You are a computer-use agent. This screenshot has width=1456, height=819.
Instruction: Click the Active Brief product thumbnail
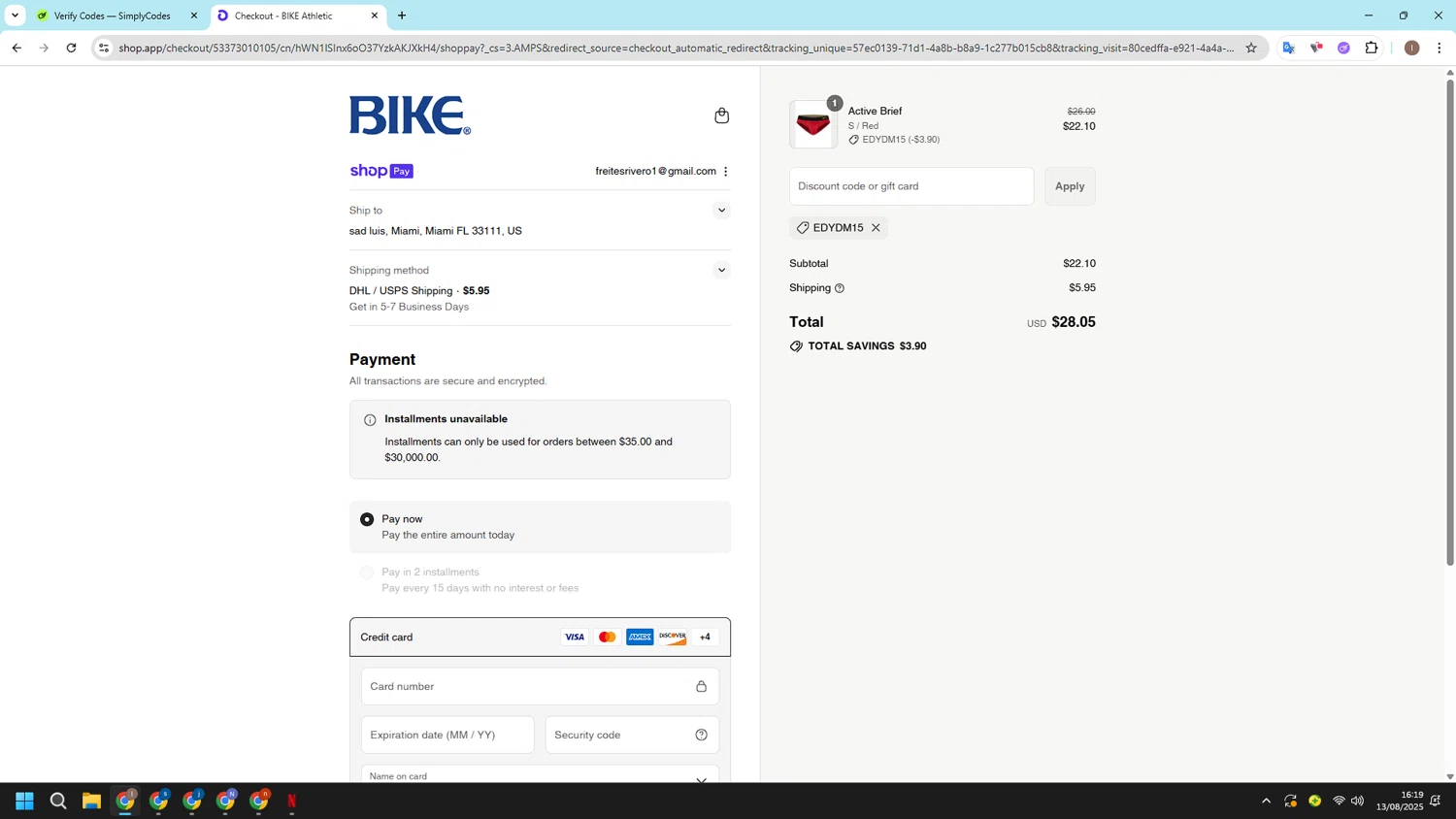(813, 125)
